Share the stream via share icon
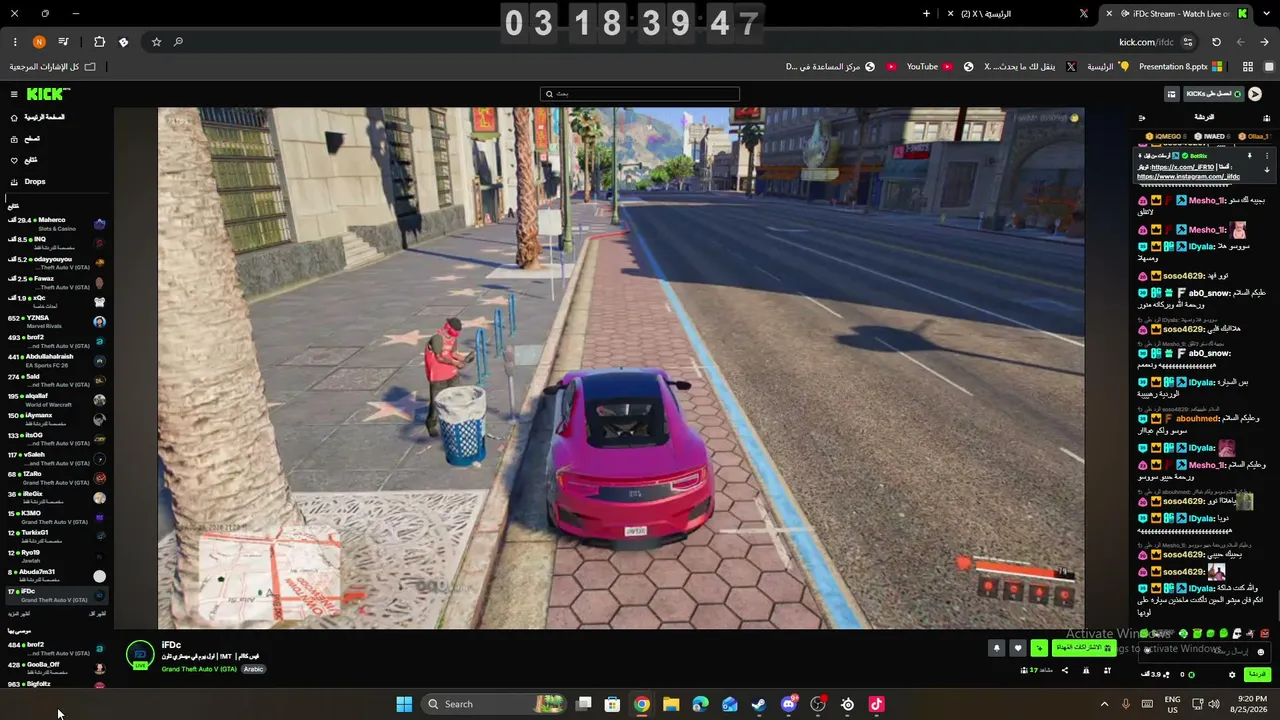The height and width of the screenshot is (720, 1280). 1064,670
